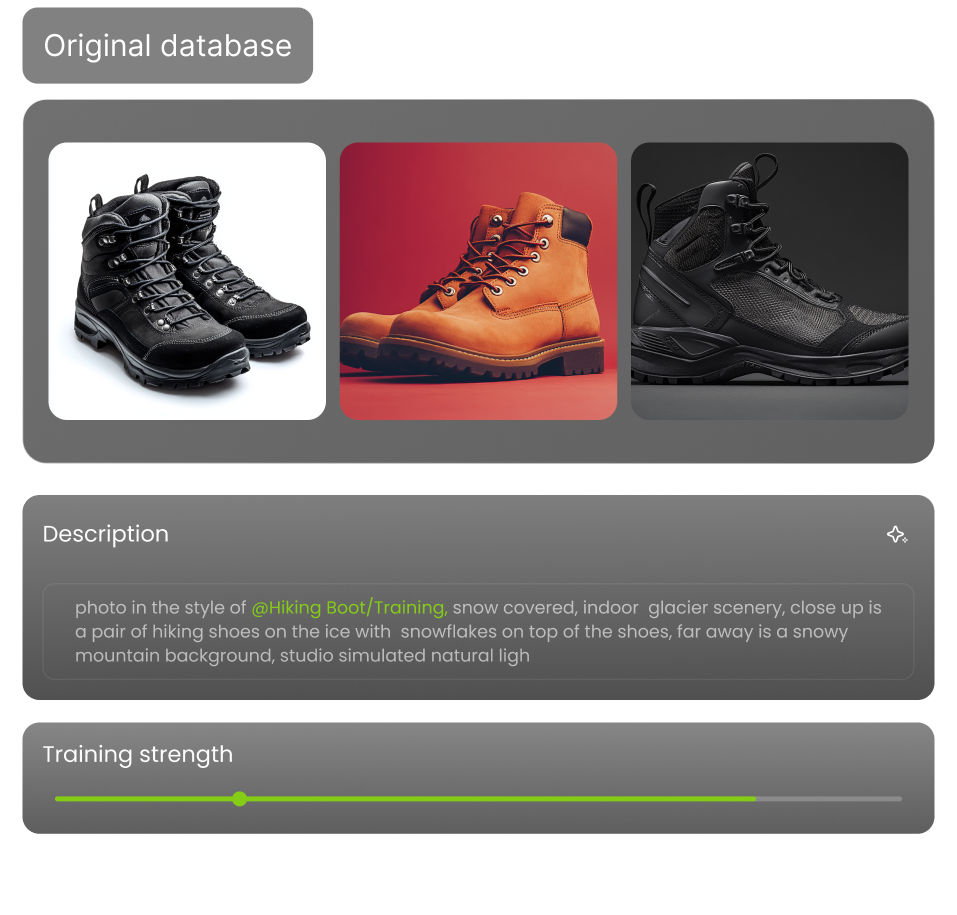Click 'photo in the style of' text

tap(161, 608)
